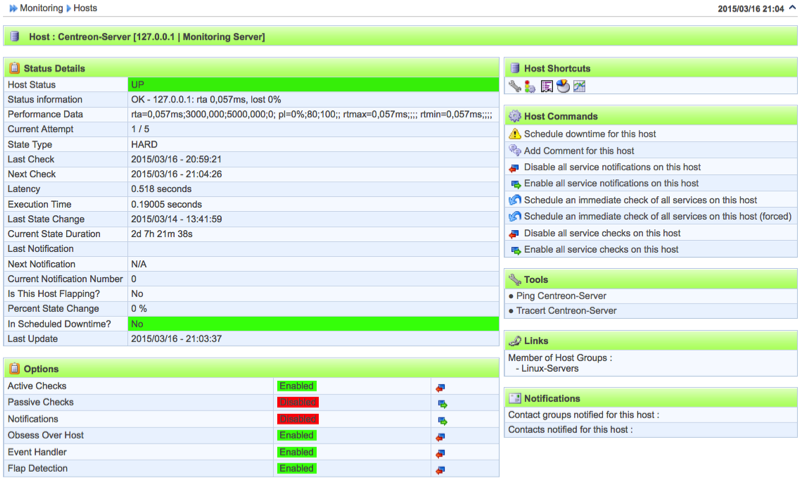The image size is (800, 482).
Task: Toggle Flap Detection off via its icon
Action: [441, 469]
